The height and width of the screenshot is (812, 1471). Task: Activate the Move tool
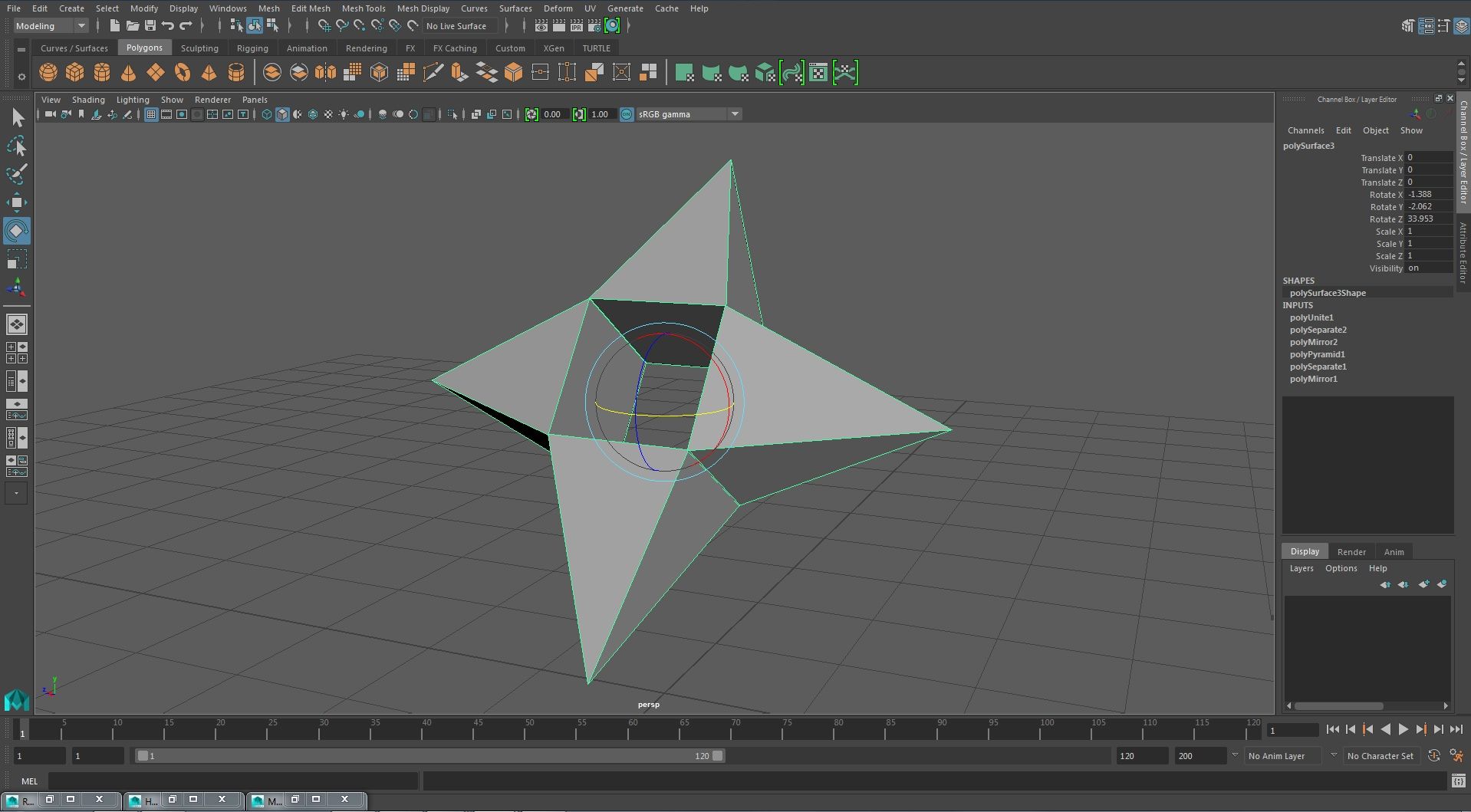coord(17,202)
